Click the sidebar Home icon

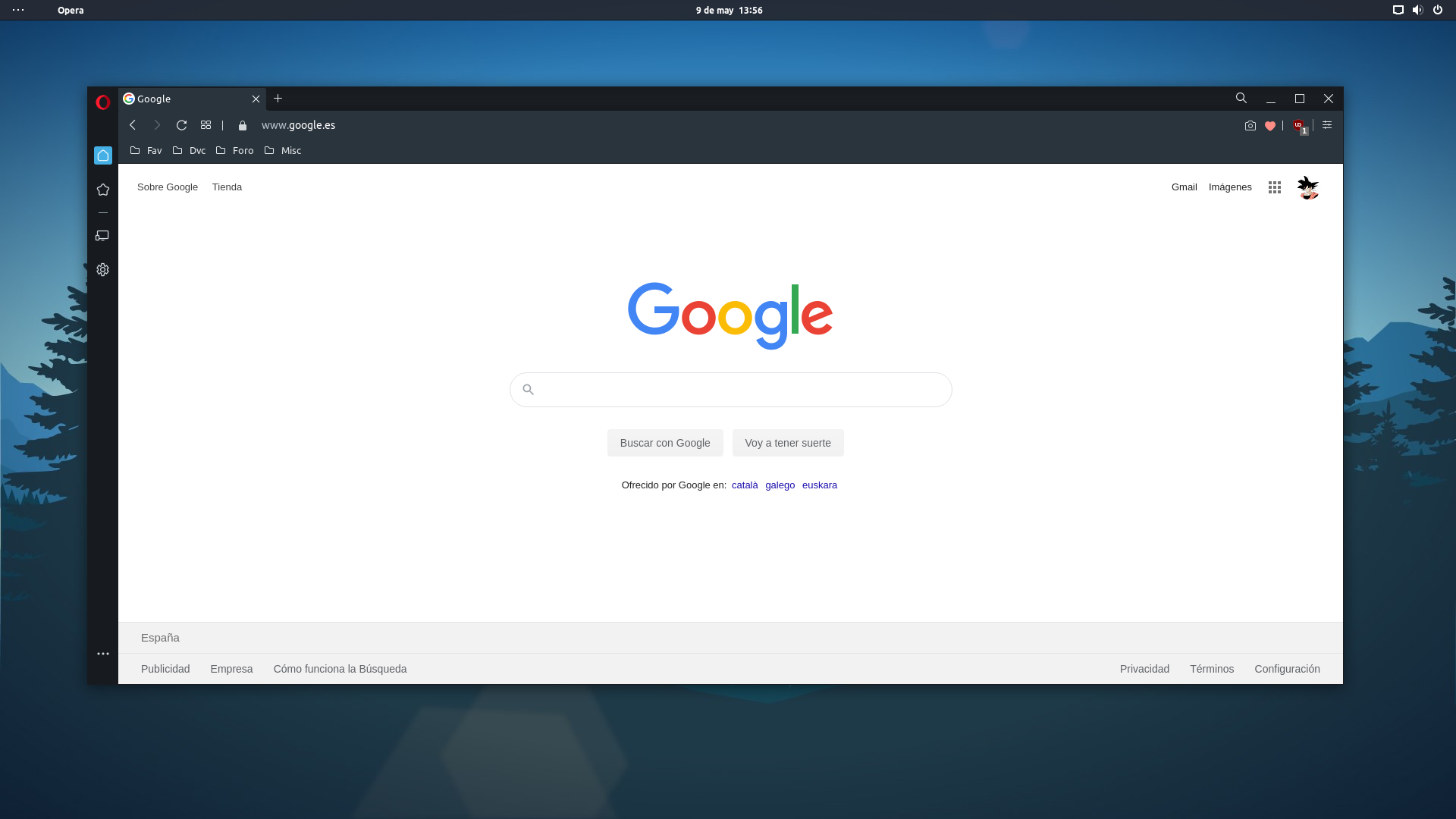(x=103, y=155)
